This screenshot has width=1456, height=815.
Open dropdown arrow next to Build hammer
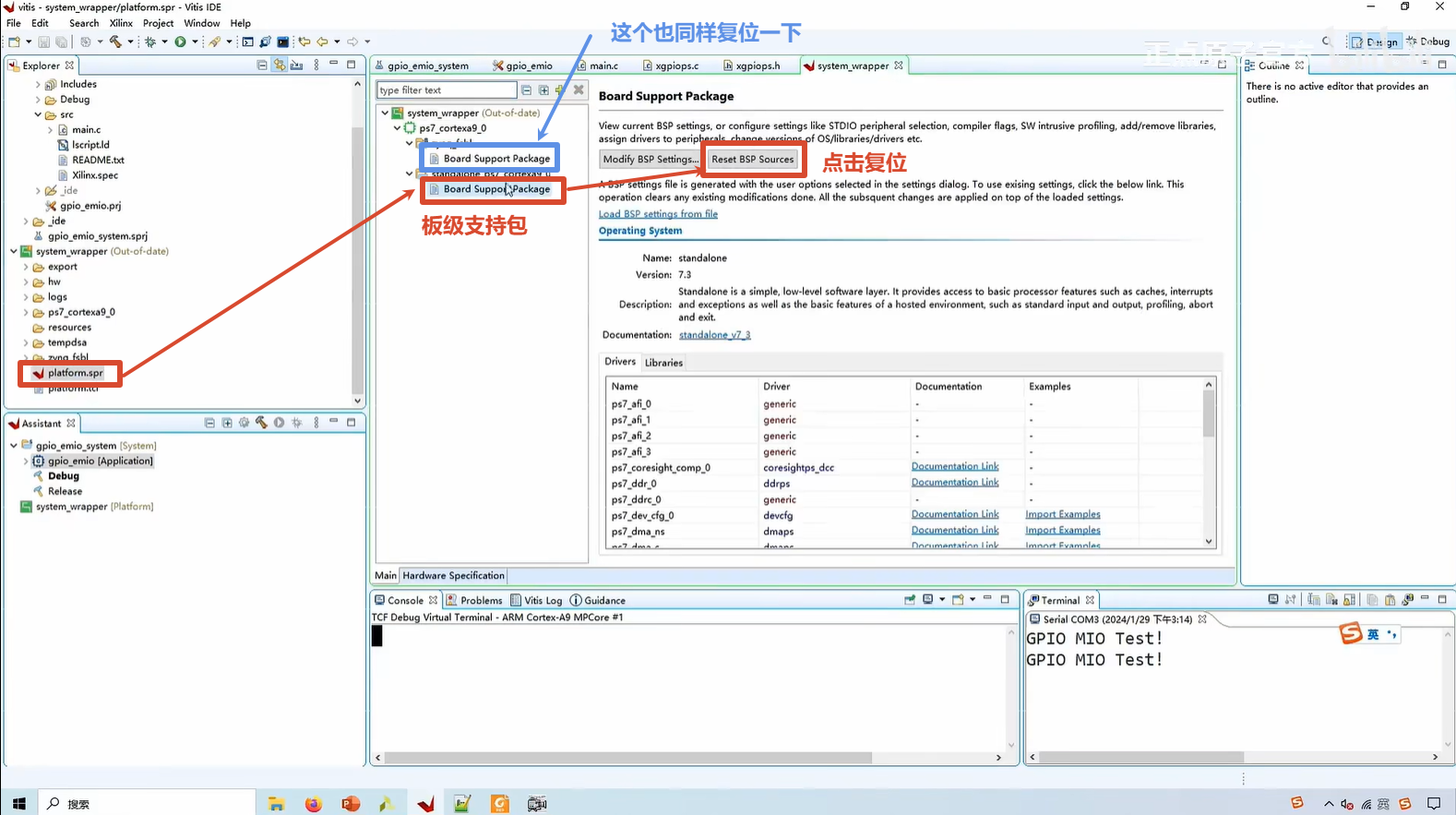pos(130,42)
